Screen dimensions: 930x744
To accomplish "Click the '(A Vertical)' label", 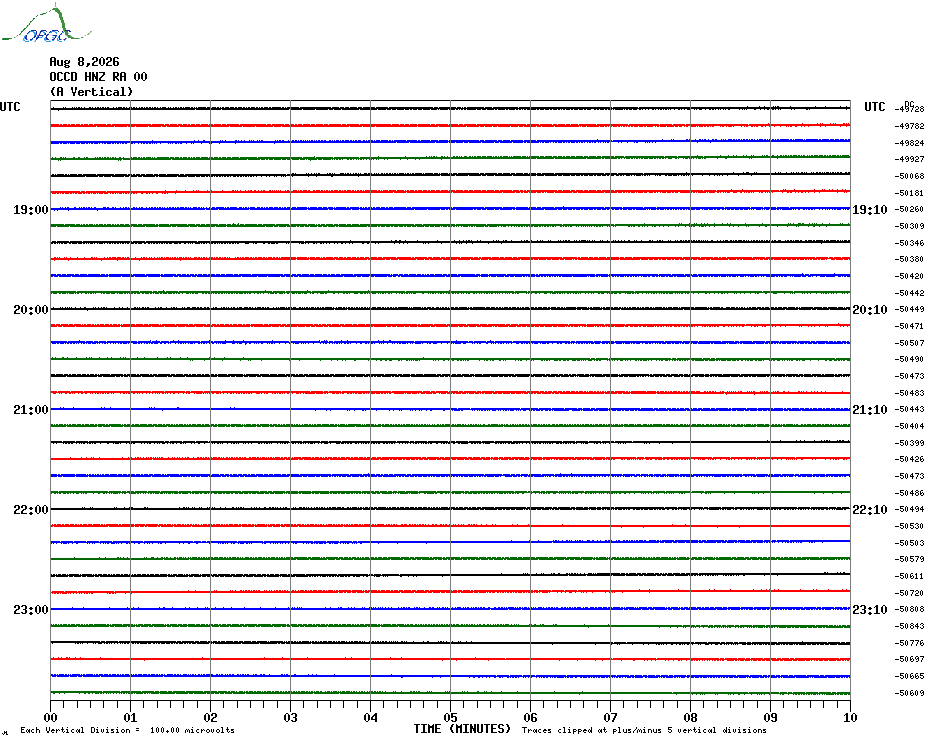I will tap(91, 92).
